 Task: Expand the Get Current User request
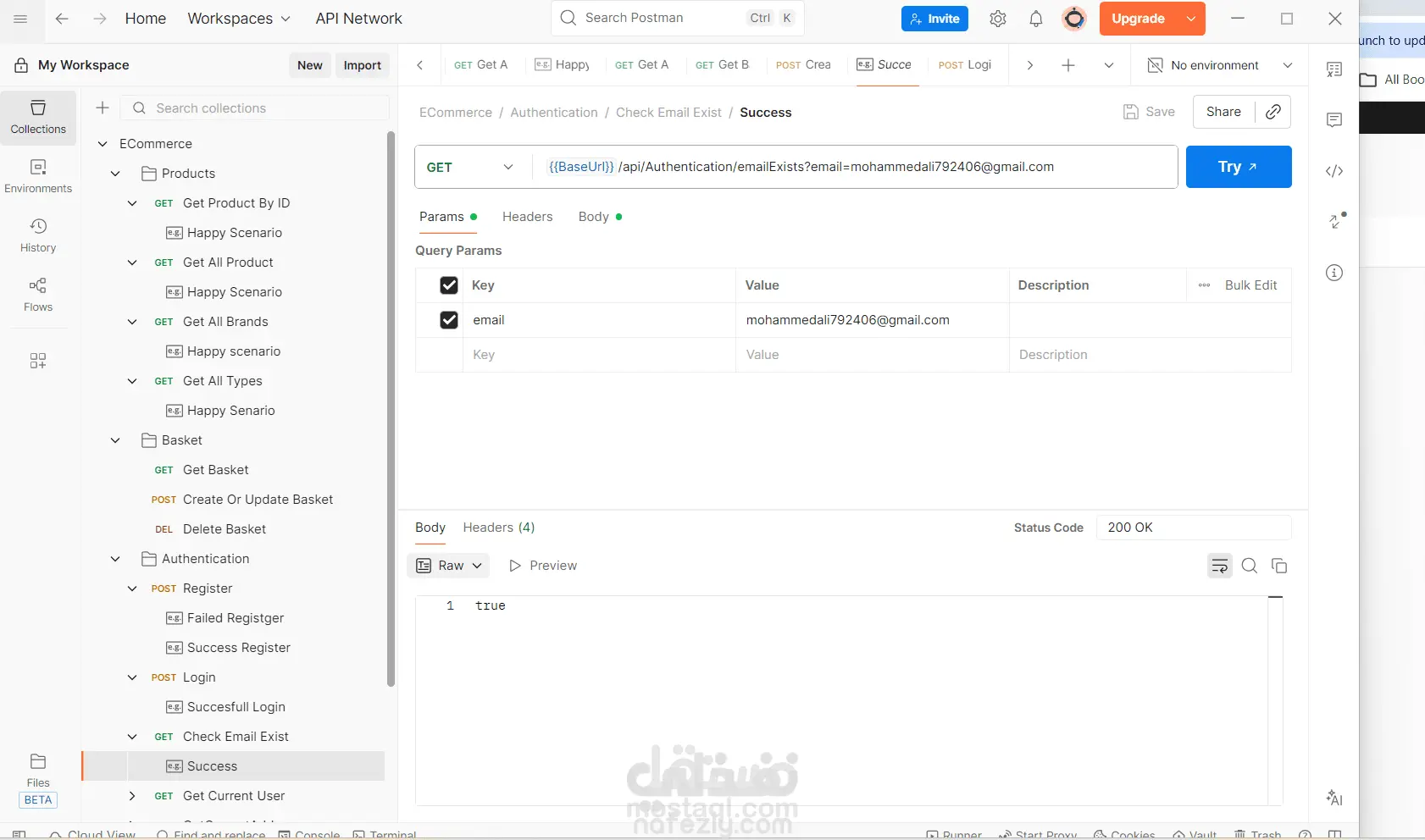(132, 796)
